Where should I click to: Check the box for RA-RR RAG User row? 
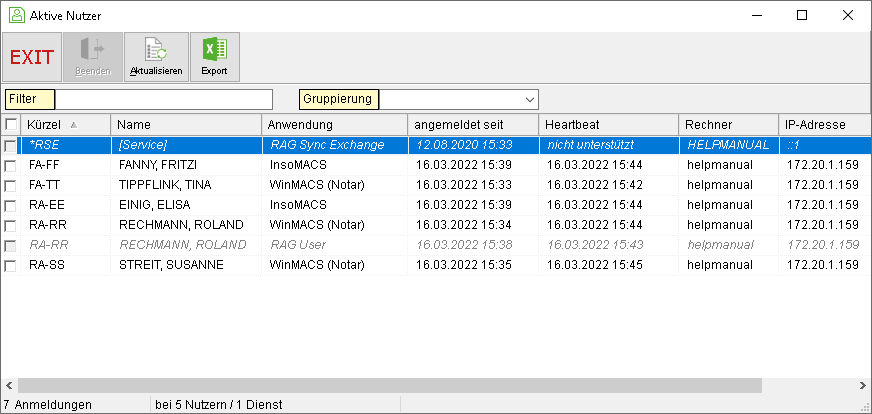[10, 246]
